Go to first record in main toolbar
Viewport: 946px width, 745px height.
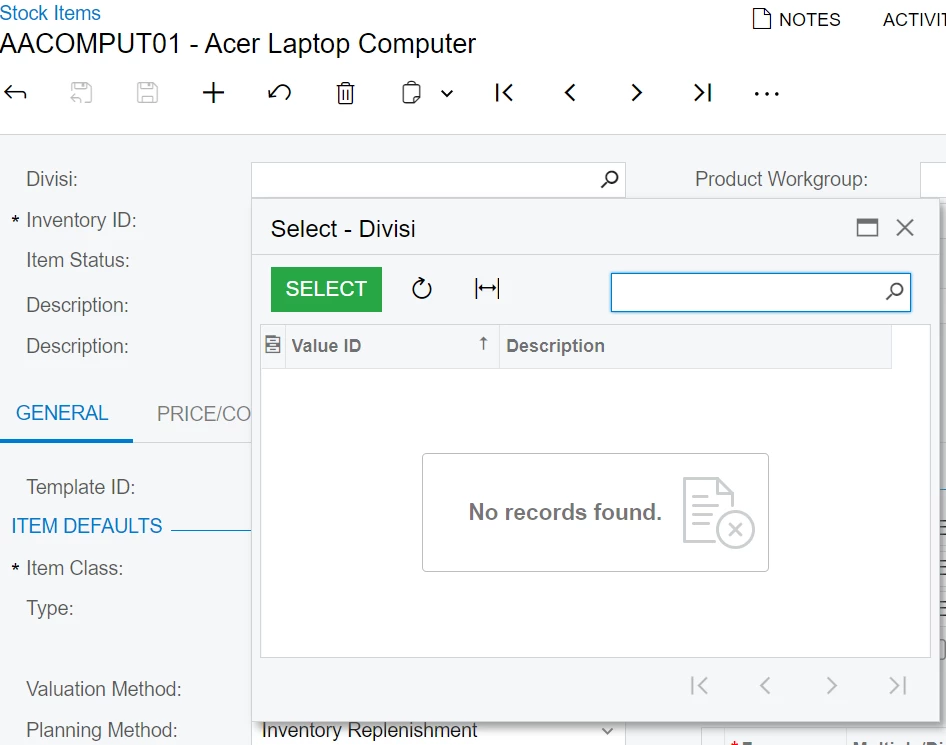pos(504,93)
